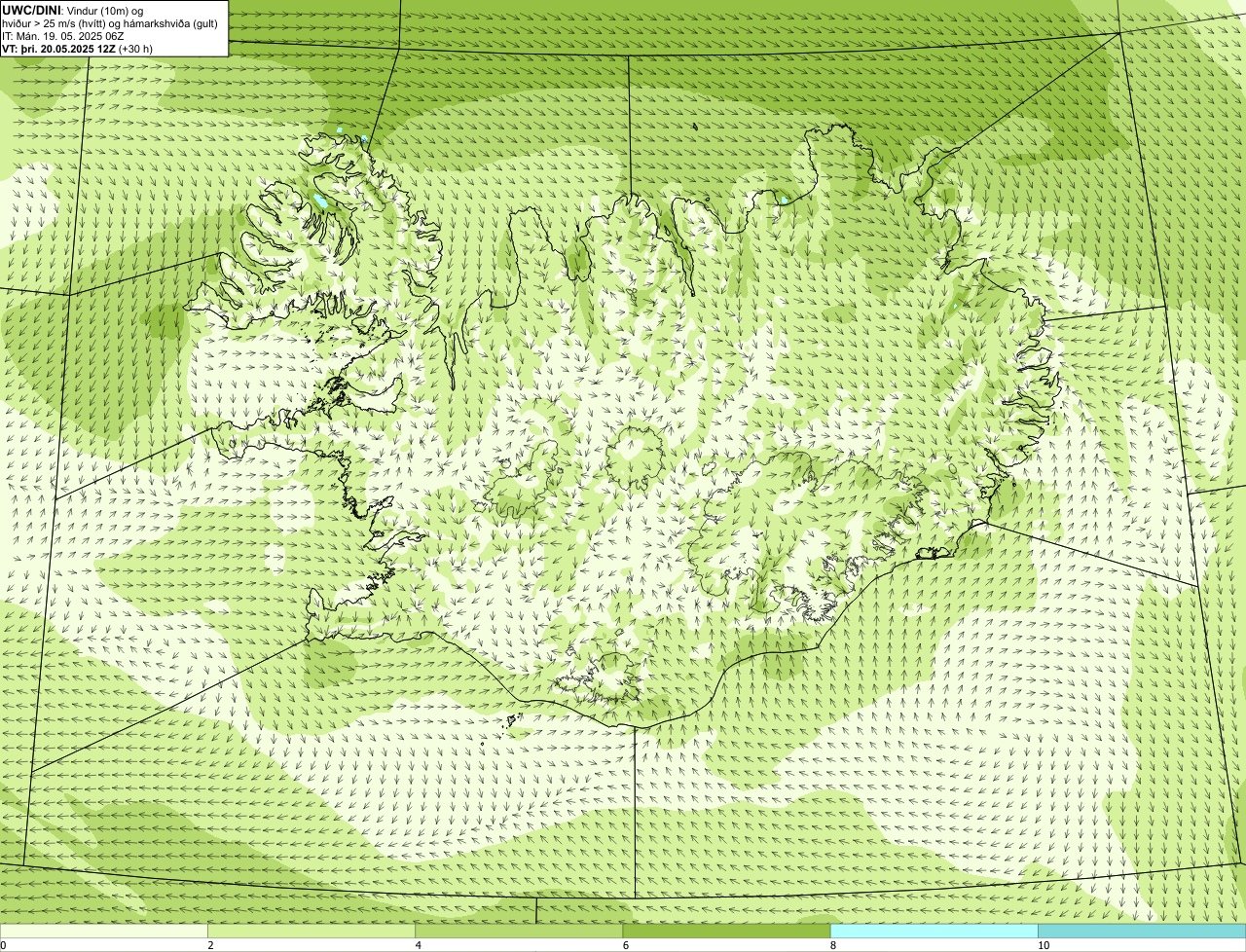The image size is (1246, 952).
Task: Click the legend scale label '10'
Action: click(1043, 945)
